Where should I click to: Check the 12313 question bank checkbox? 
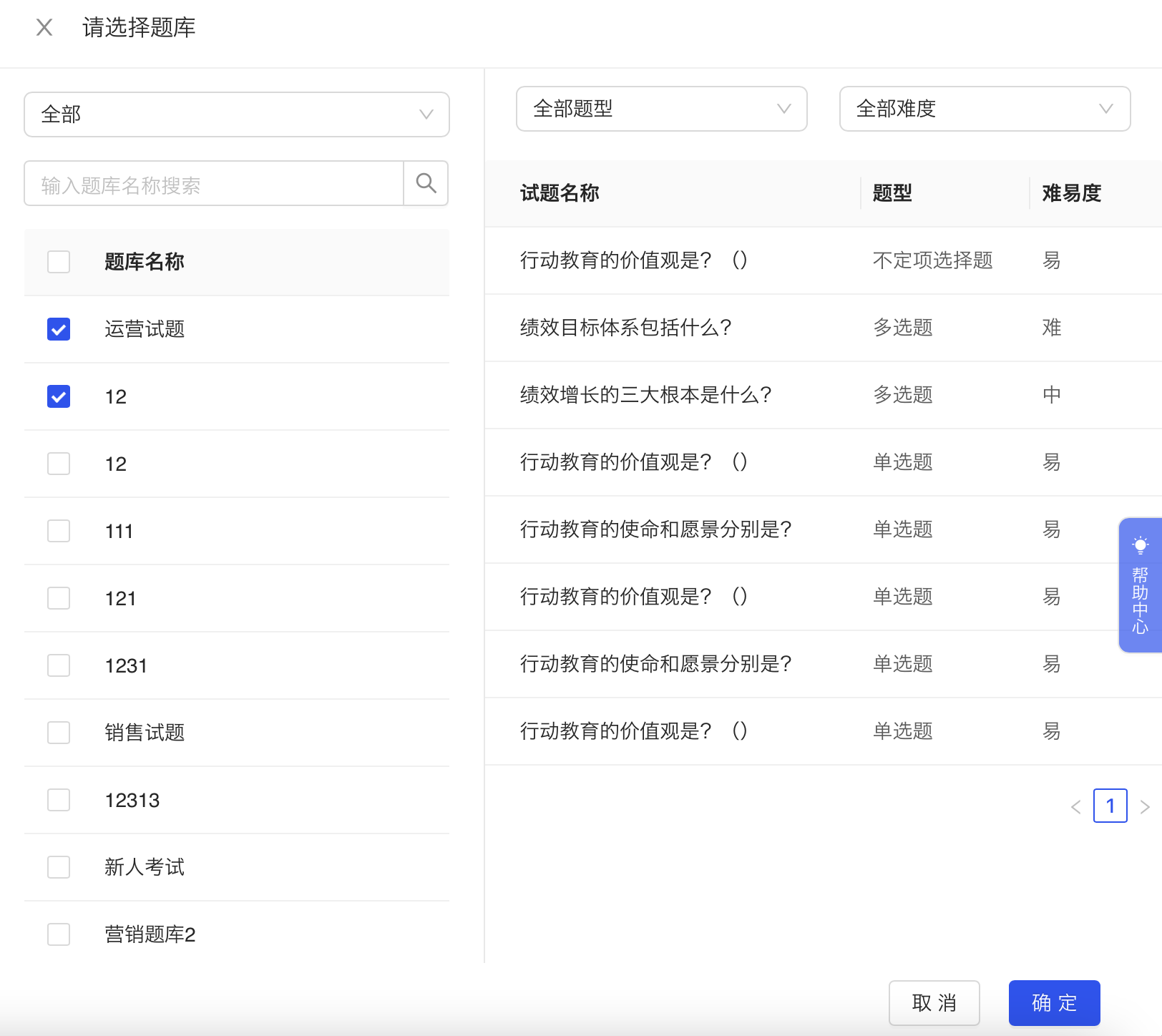(59, 800)
